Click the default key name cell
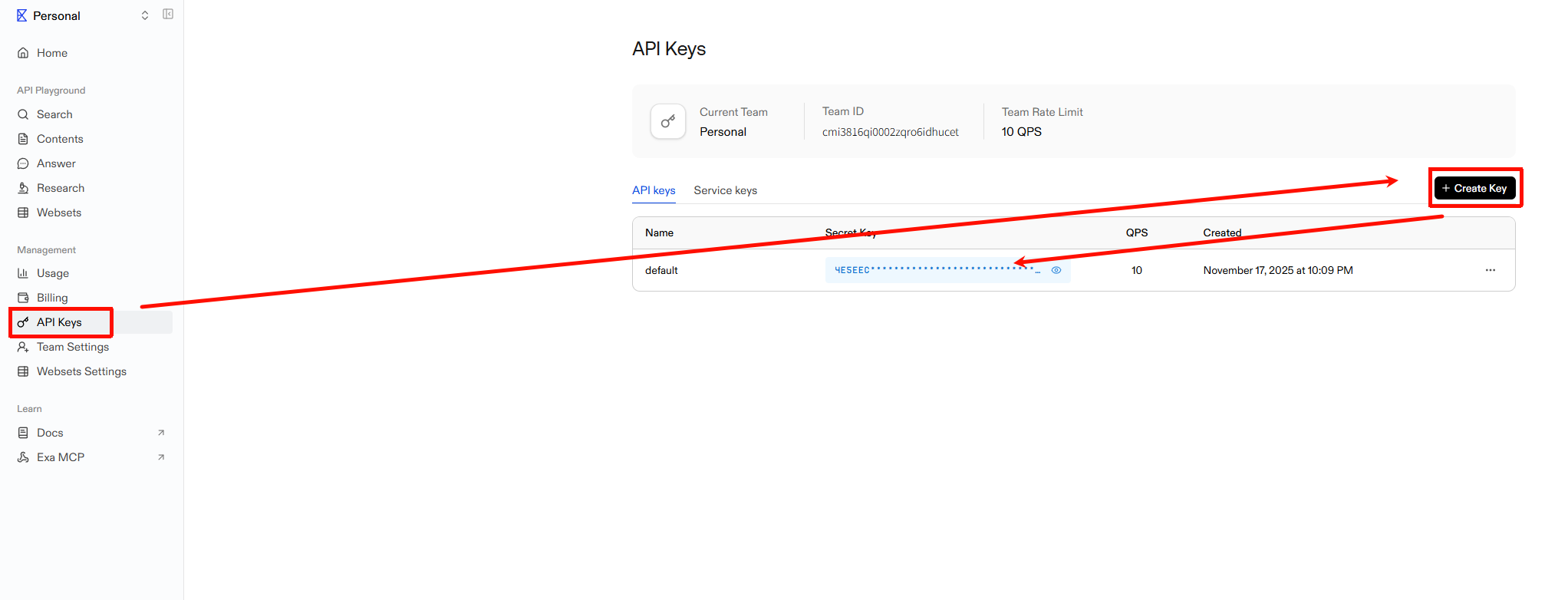 (x=661, y=270)
